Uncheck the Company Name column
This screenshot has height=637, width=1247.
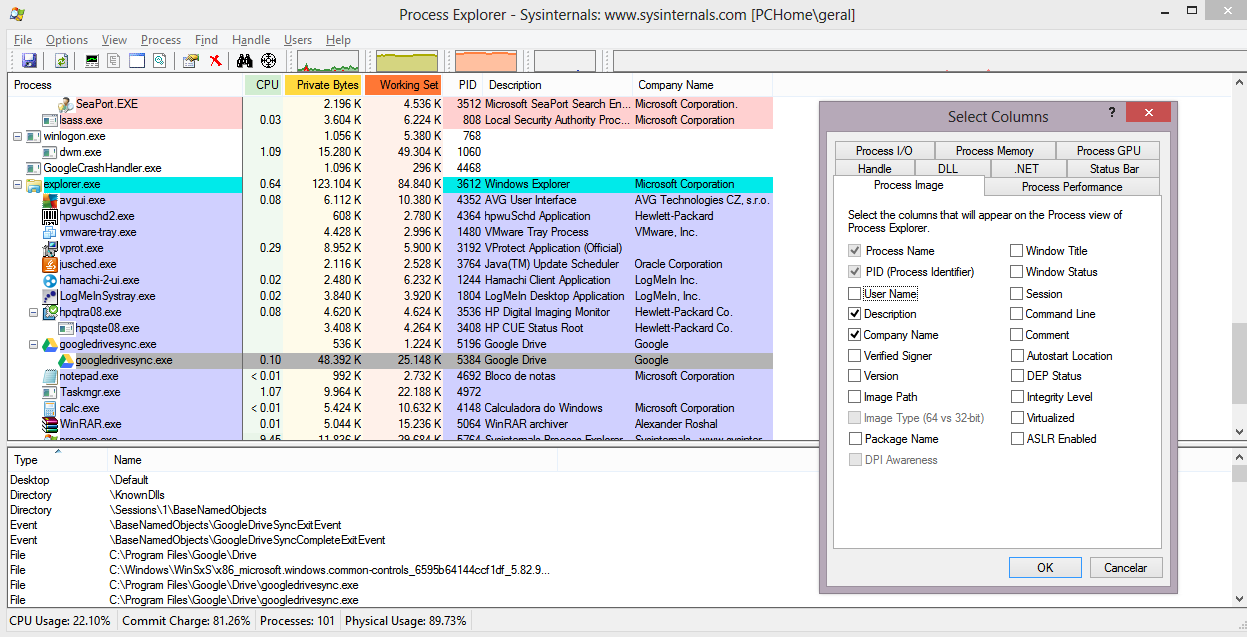856,334
